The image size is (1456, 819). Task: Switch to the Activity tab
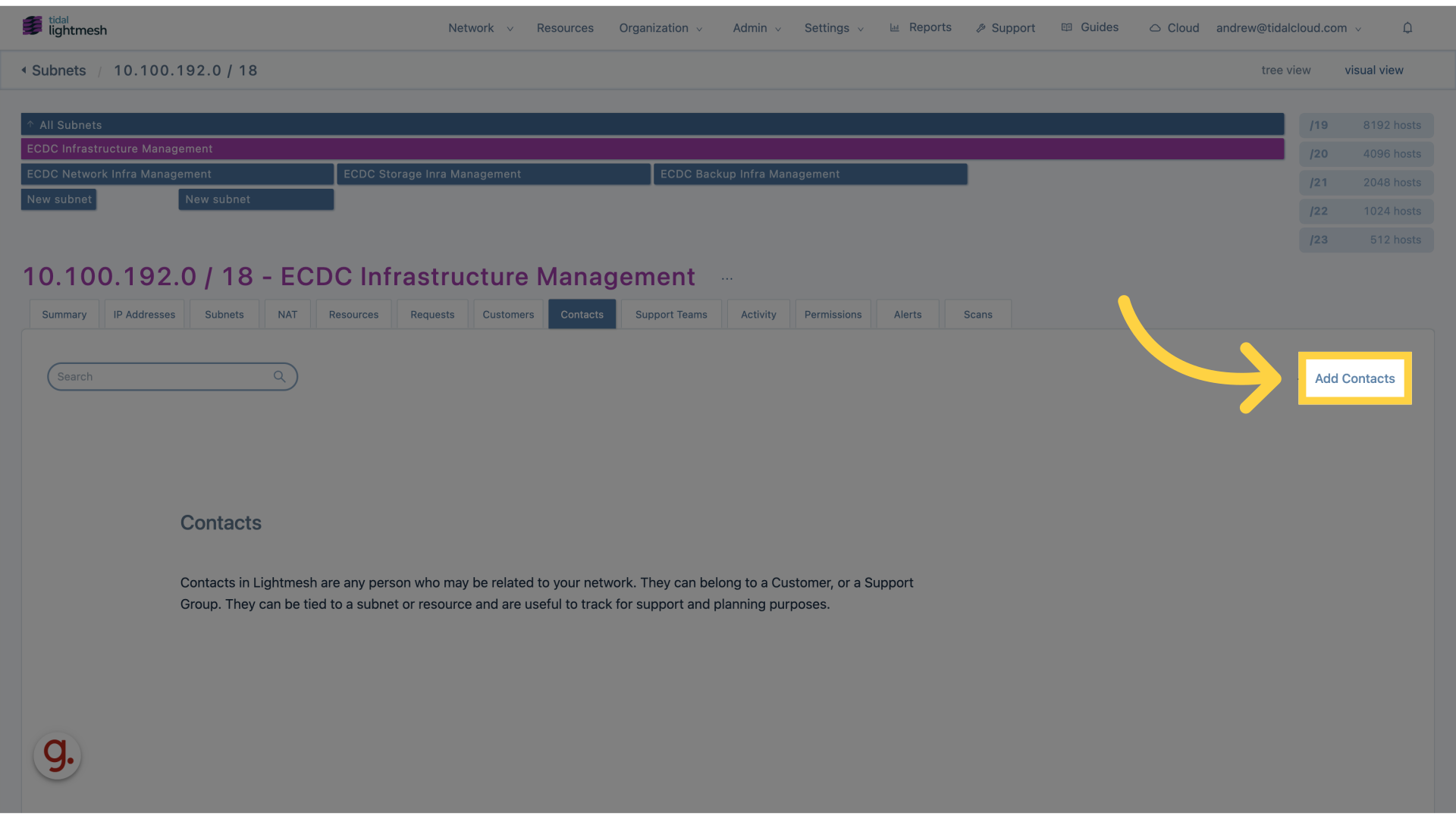[x=758, y=315]
